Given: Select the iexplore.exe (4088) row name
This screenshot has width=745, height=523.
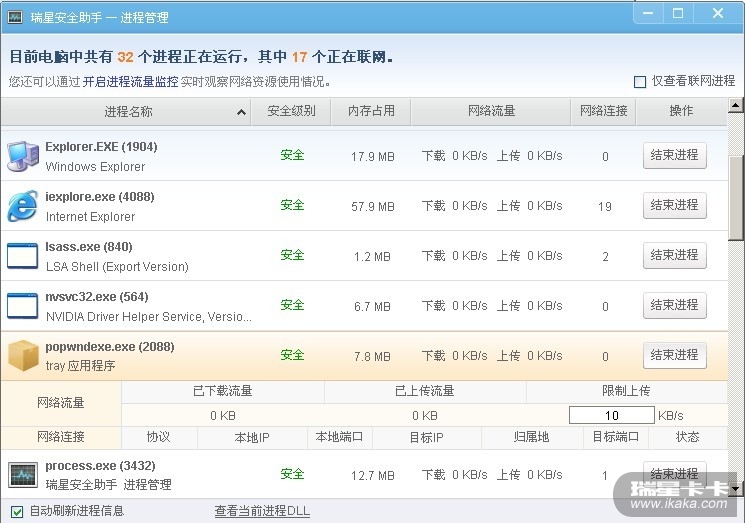Looking at the screenshot, I should coord(100,197).
